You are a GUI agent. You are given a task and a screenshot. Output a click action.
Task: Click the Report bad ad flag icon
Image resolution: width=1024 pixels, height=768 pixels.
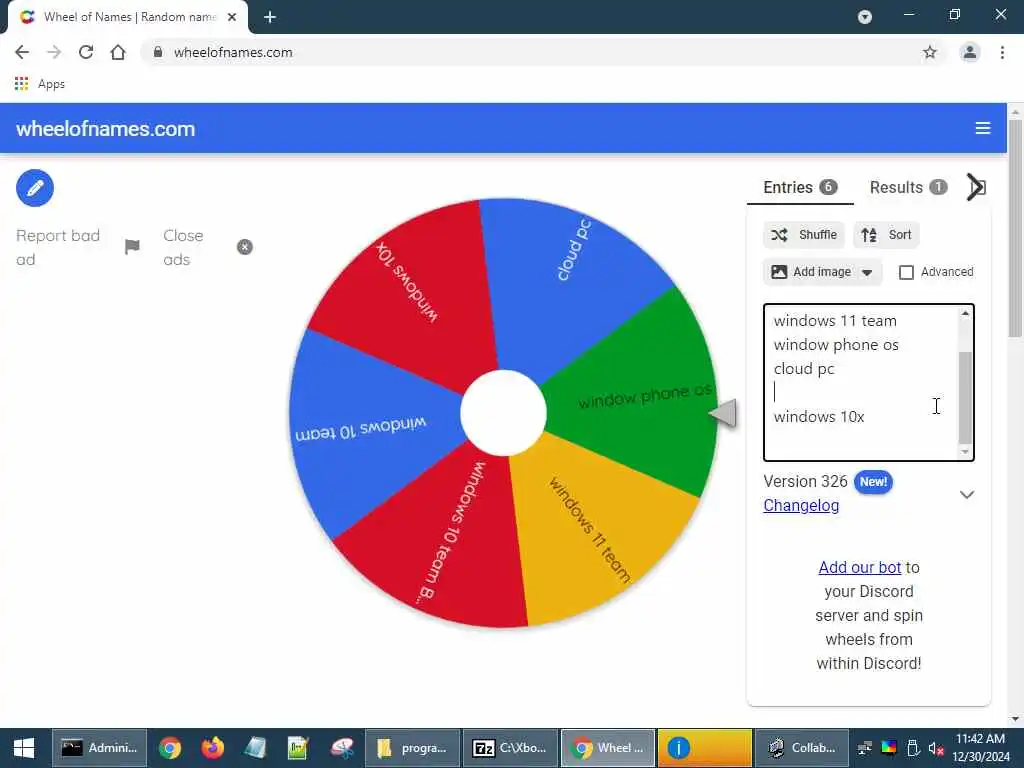132,246
